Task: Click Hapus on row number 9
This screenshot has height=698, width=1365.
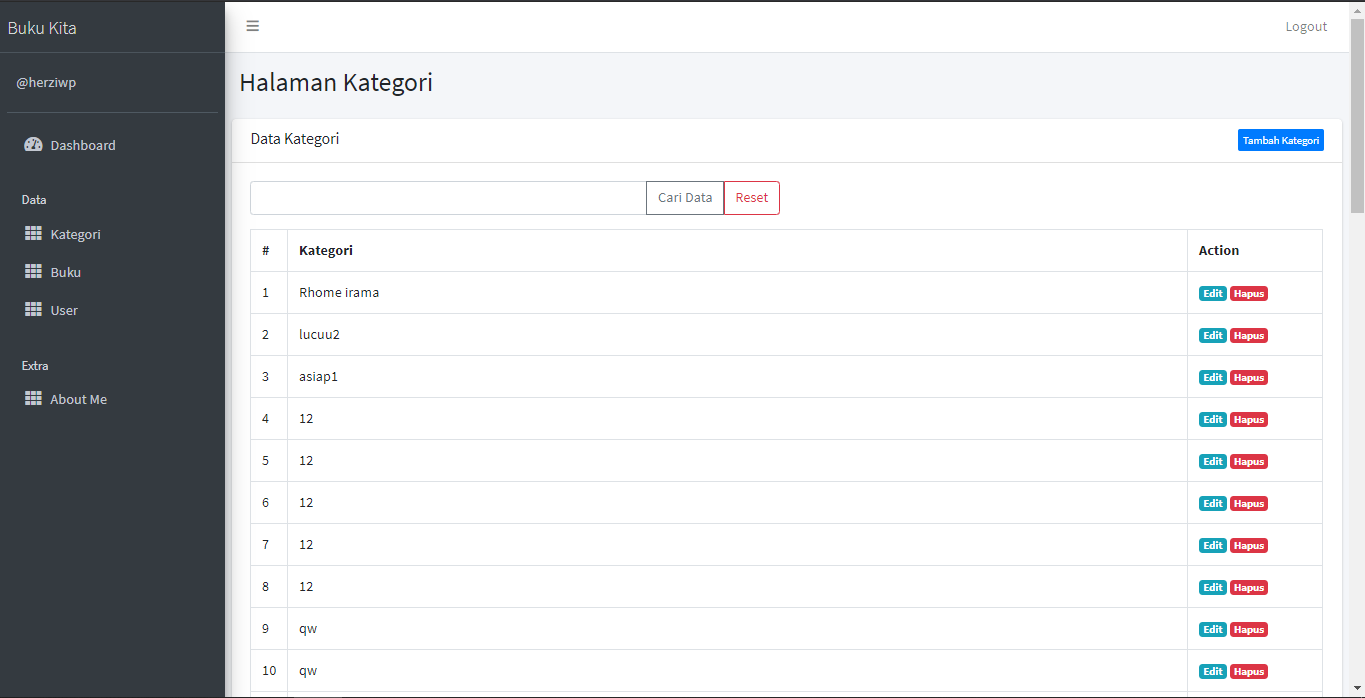Action: [x=1249, y=630]
